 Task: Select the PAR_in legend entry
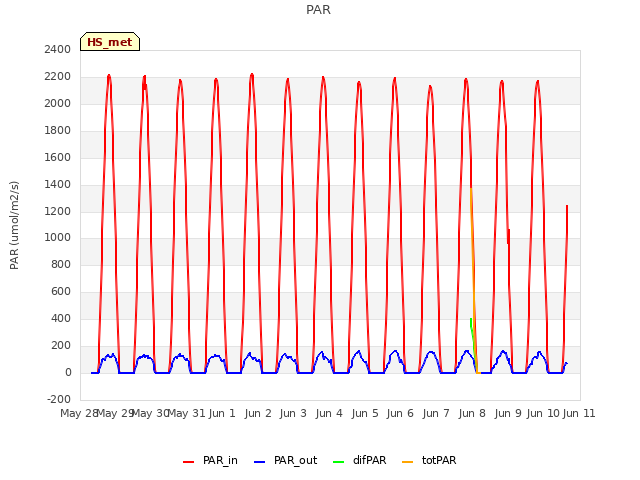click(x=210, y=460)
